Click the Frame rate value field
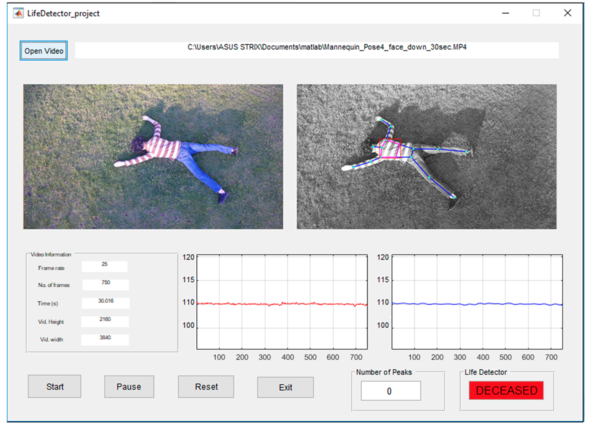This screenshot has width=590, height=427. [105, 266]
